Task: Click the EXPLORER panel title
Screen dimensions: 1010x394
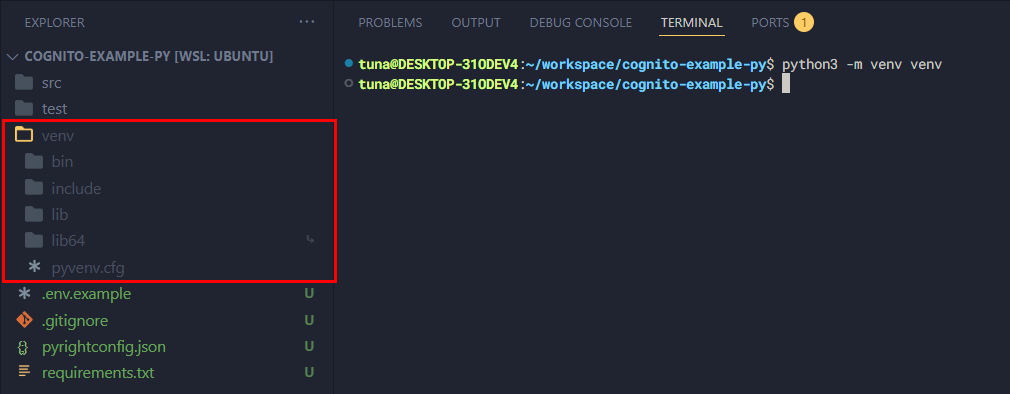Action: [x=55, y=23]
